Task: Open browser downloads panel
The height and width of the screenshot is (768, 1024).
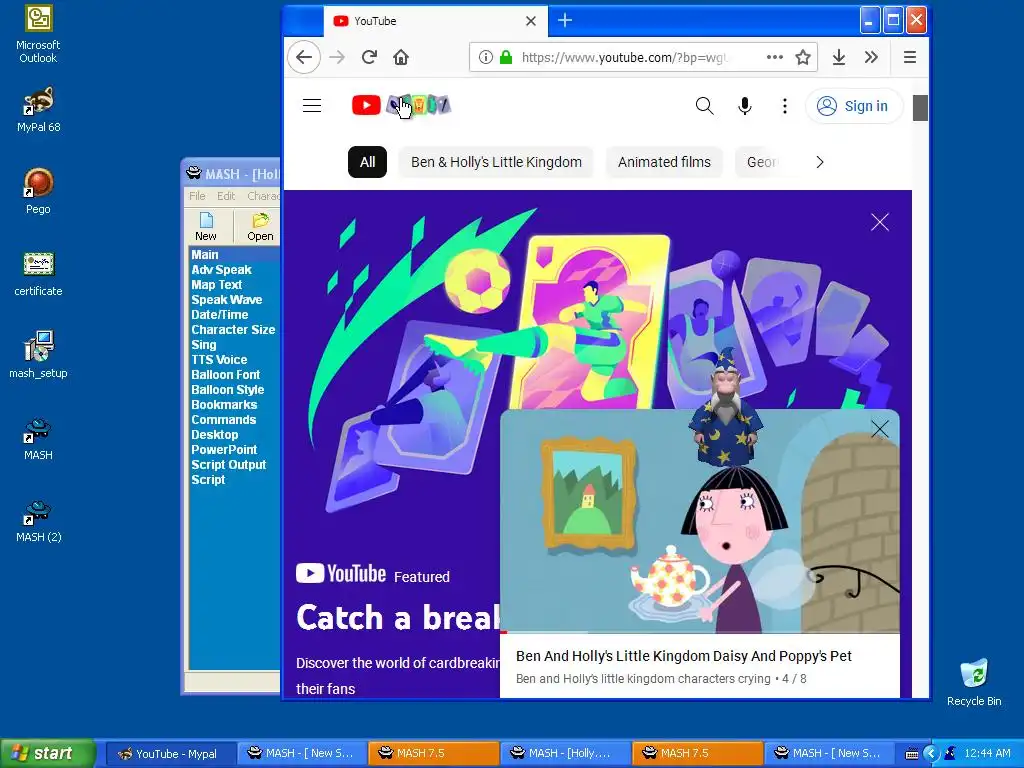Action: pyautogui.click(x=839, y=57)
